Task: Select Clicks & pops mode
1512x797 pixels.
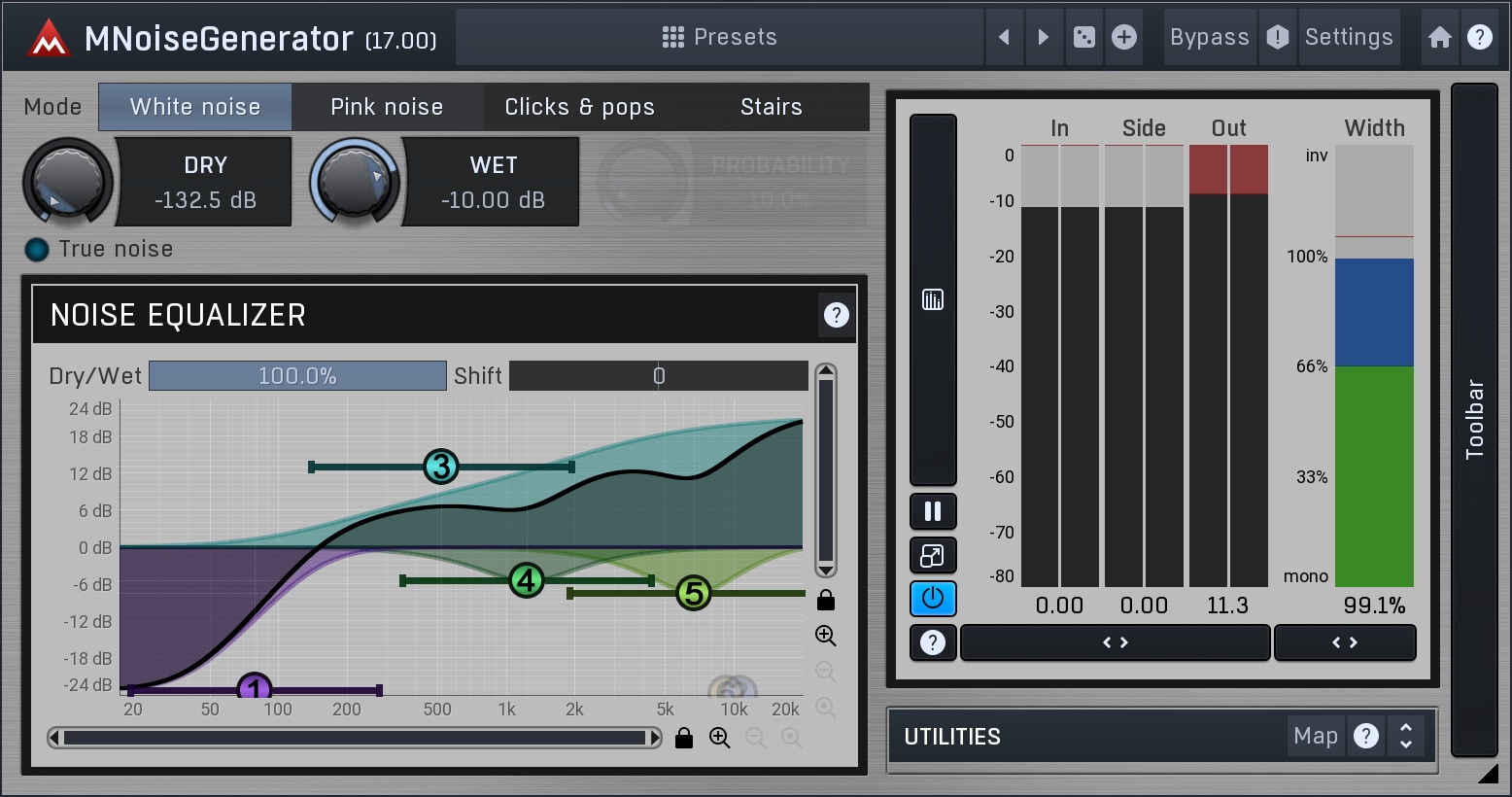Action: (x=579, y=107)
